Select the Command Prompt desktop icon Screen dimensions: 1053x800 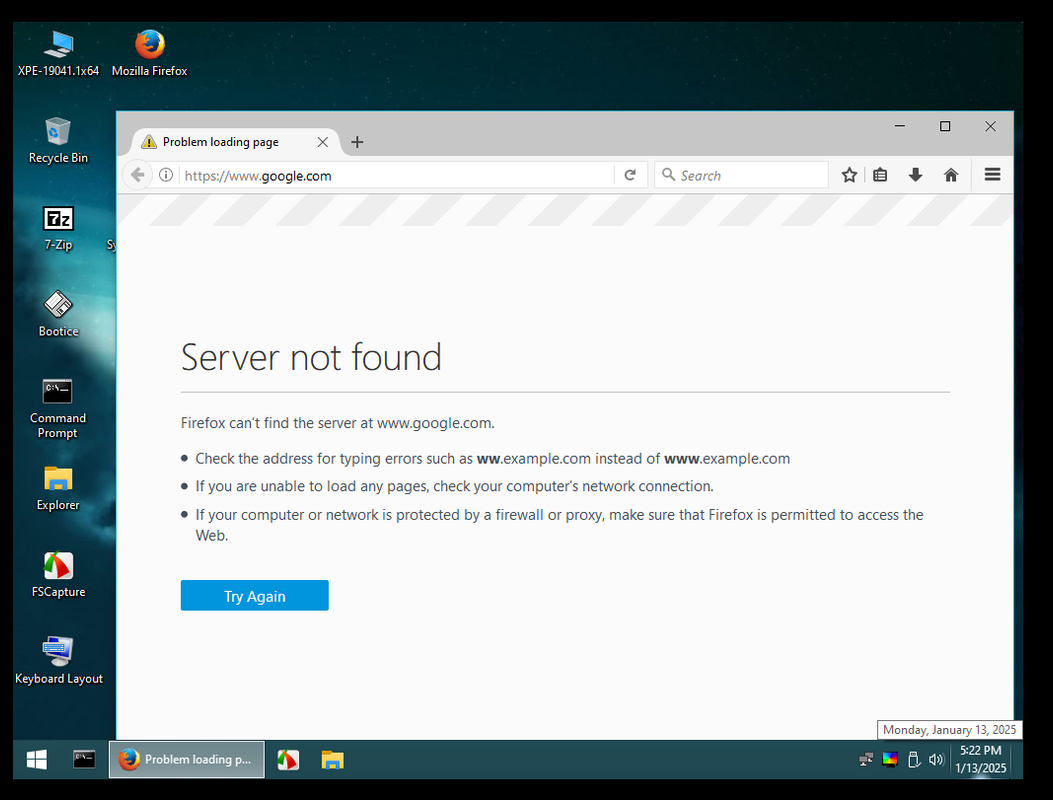coord(58,408)
